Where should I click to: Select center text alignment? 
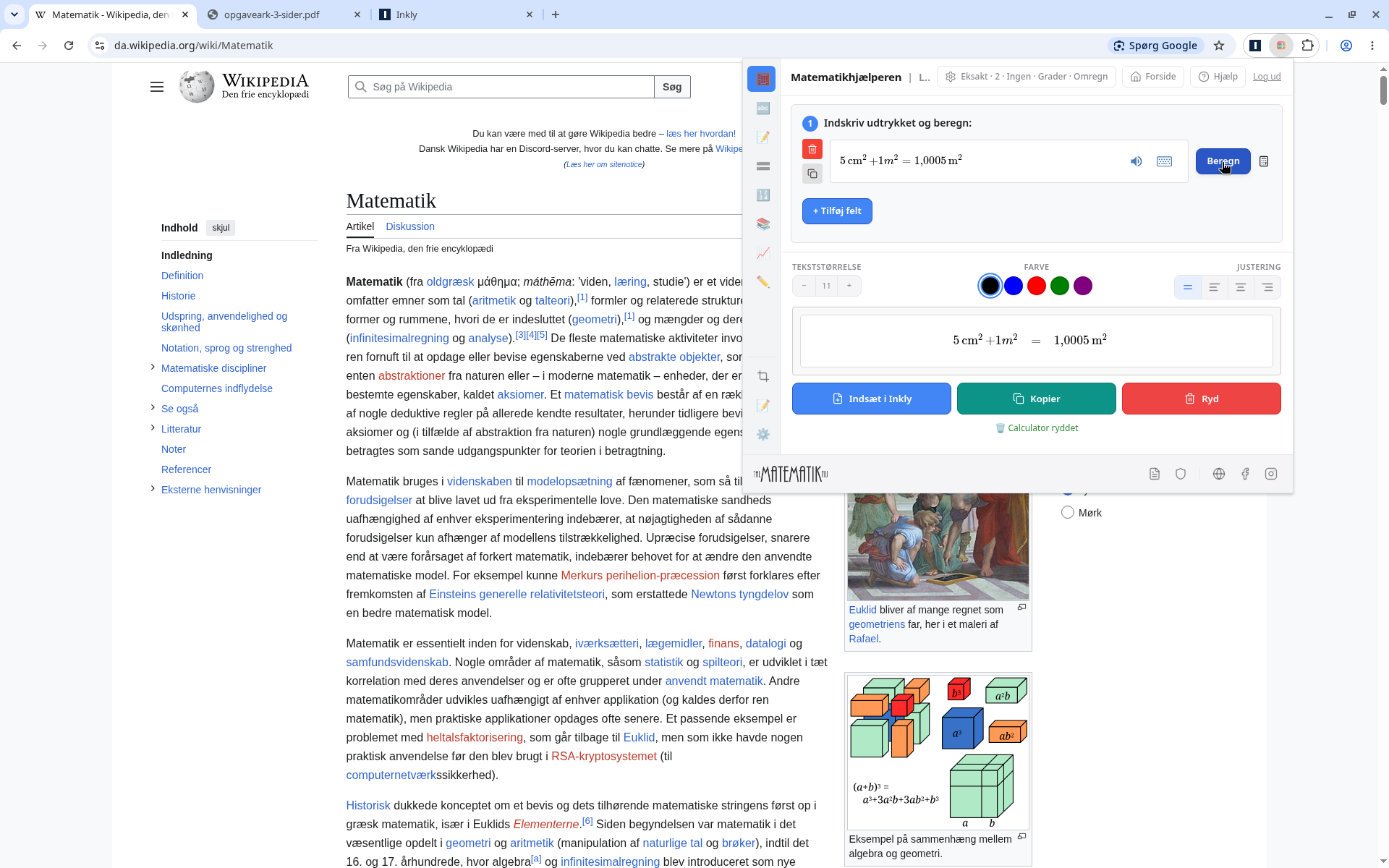point(1240,287)
